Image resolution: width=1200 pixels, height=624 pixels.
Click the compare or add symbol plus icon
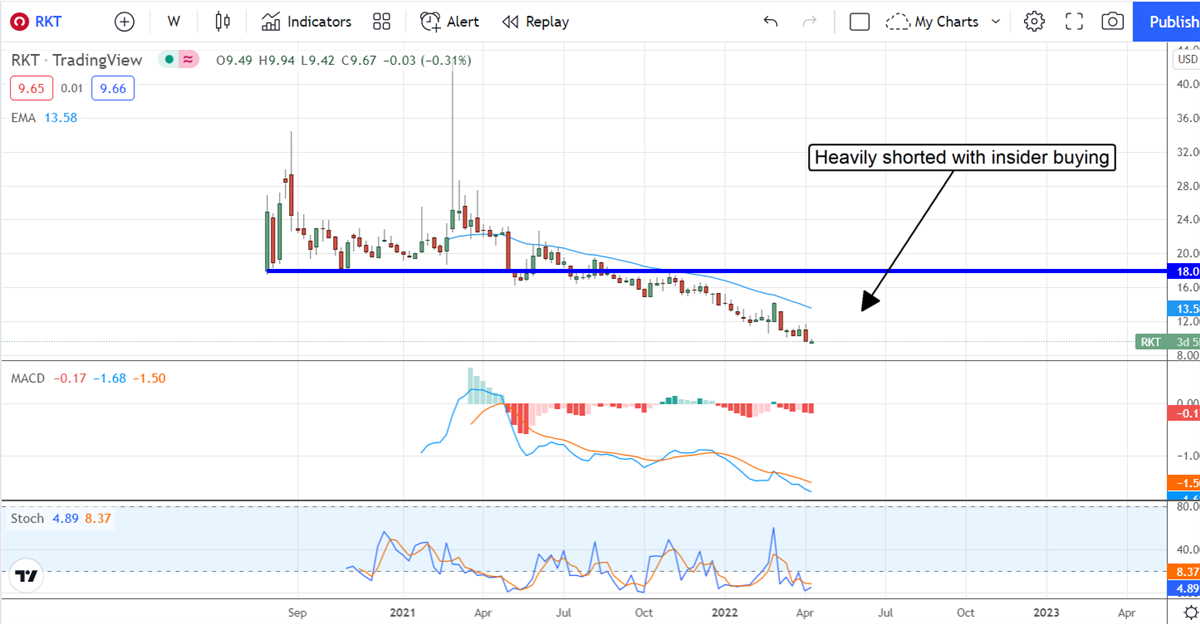tap(124, 21)
